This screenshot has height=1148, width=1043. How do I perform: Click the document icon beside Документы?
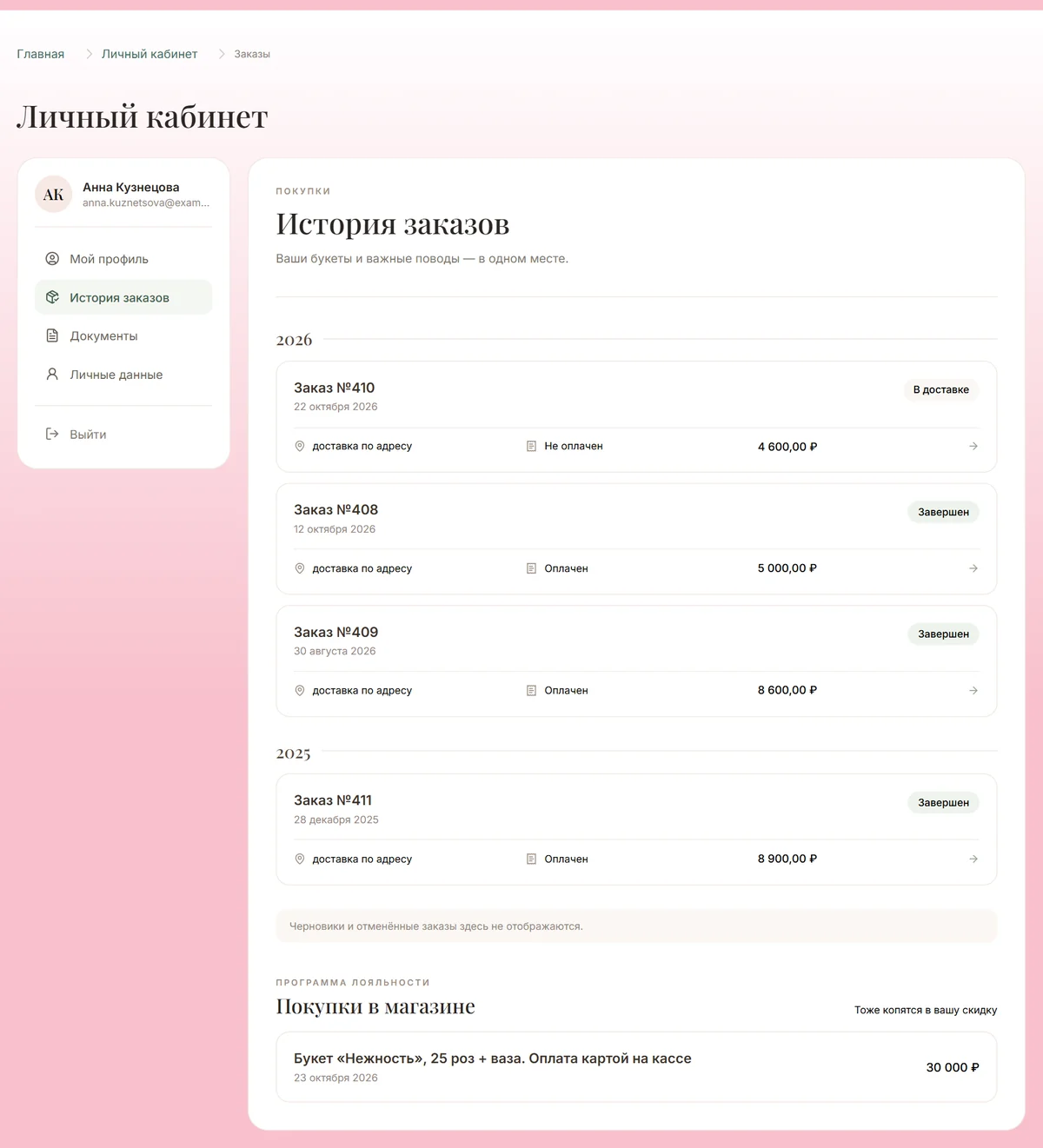click(52, 335)
